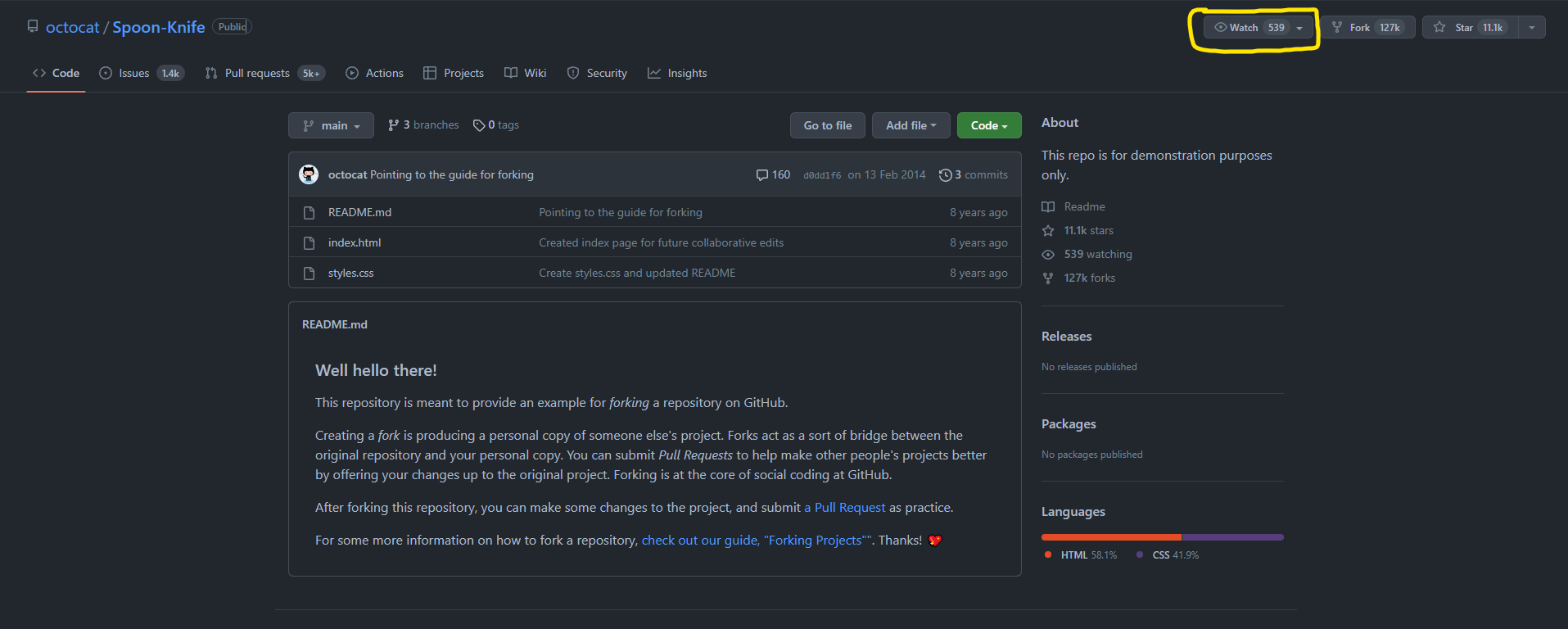Image resolution: width=1568 pixels, height=629 pixels.
Task: Click the orange HTML language bar segment
Action: (1111, 537)
